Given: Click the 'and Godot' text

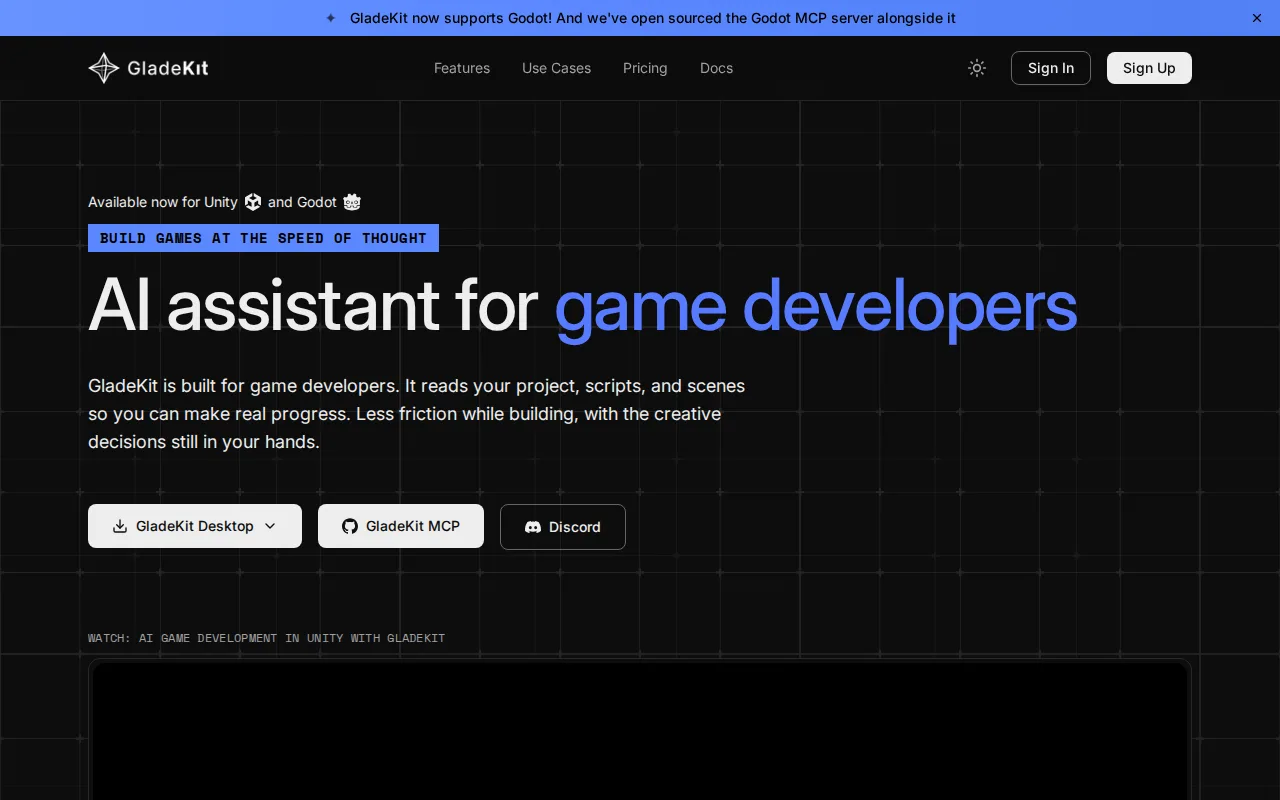Looking at the screenshot, I should pos(302,202).
